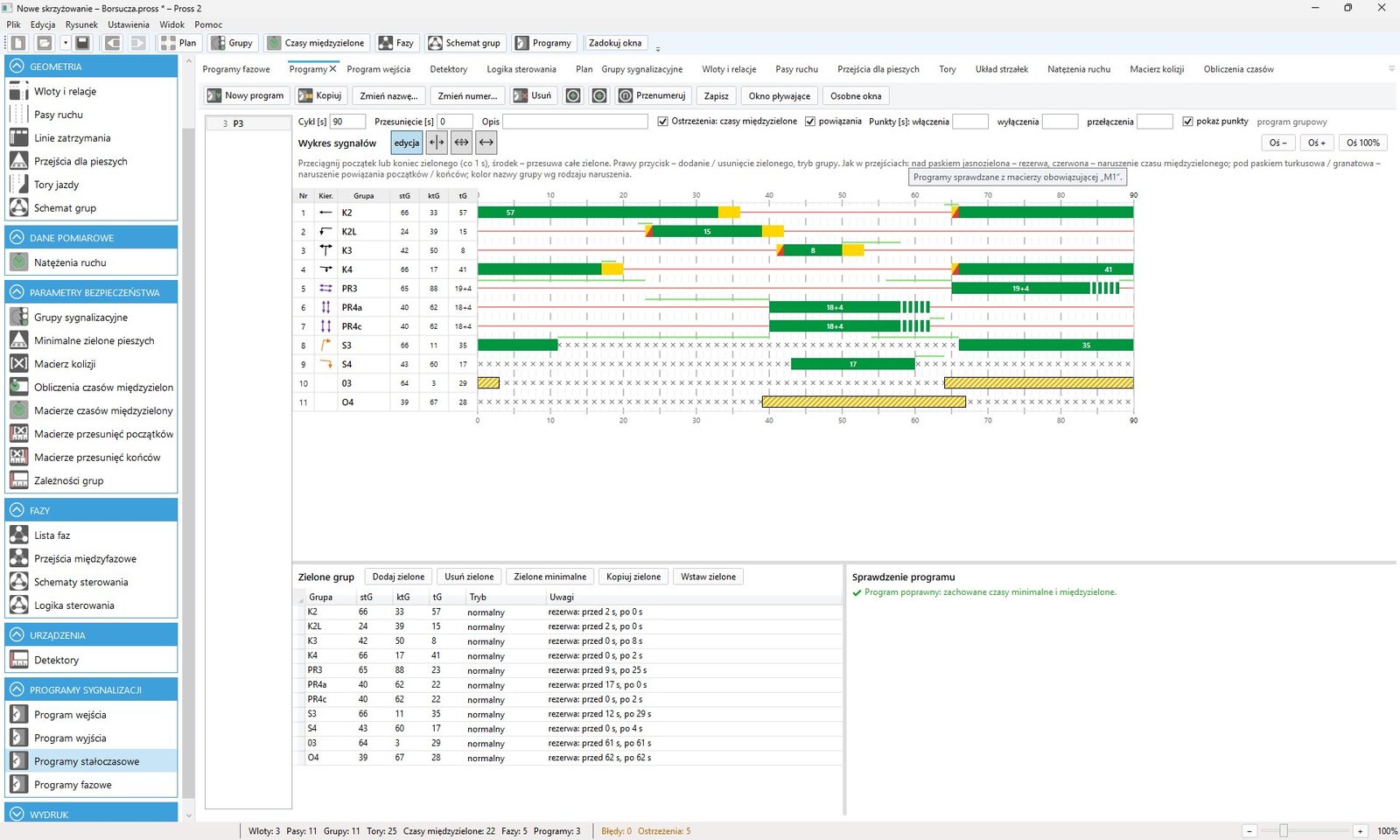Delete the program with Usuń
The image size is (1400, 840).
(533, 95)
